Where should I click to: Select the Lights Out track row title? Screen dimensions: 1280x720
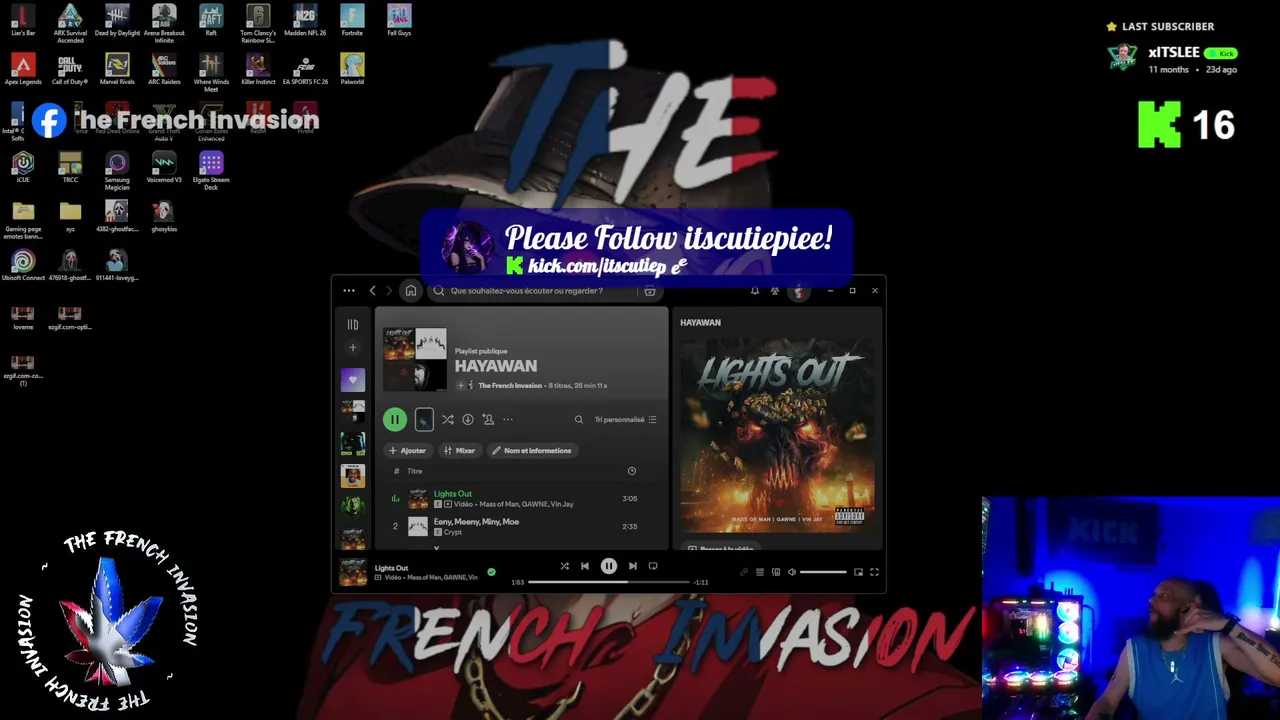(x=452, y=493)
